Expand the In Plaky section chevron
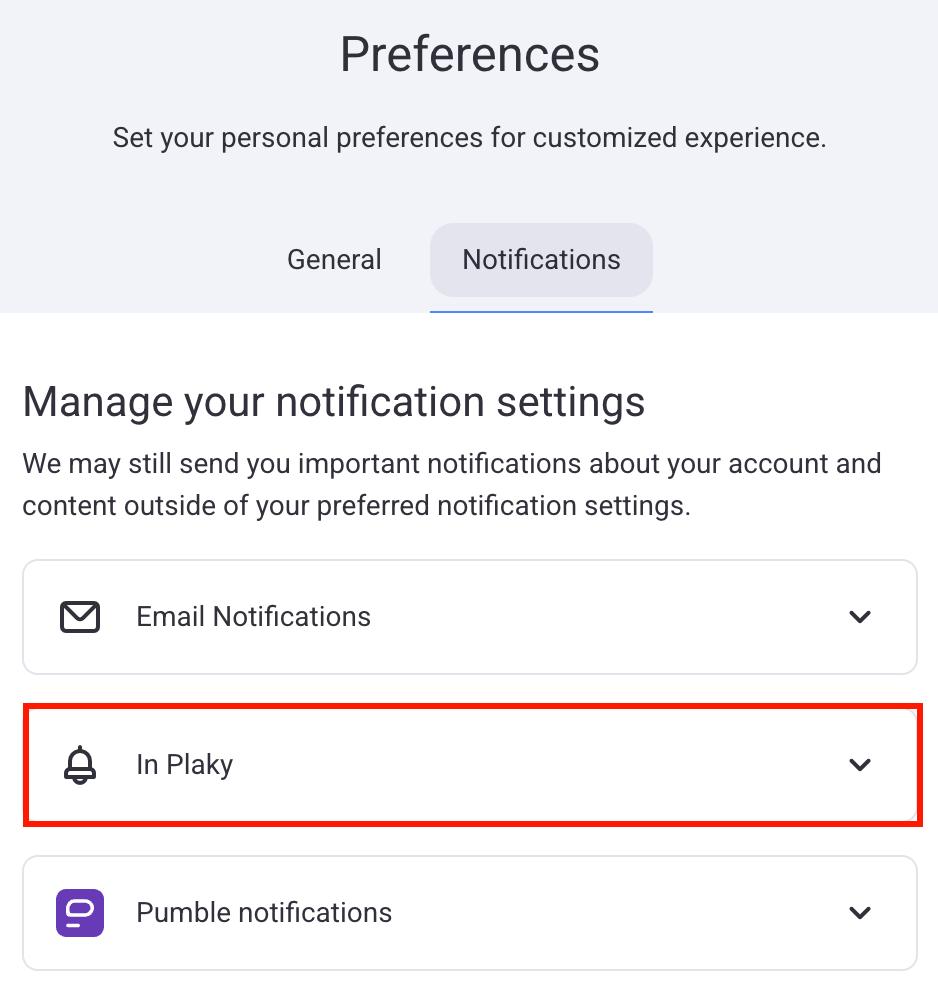This screenshot has width=938, height=996. pos(860,765)
